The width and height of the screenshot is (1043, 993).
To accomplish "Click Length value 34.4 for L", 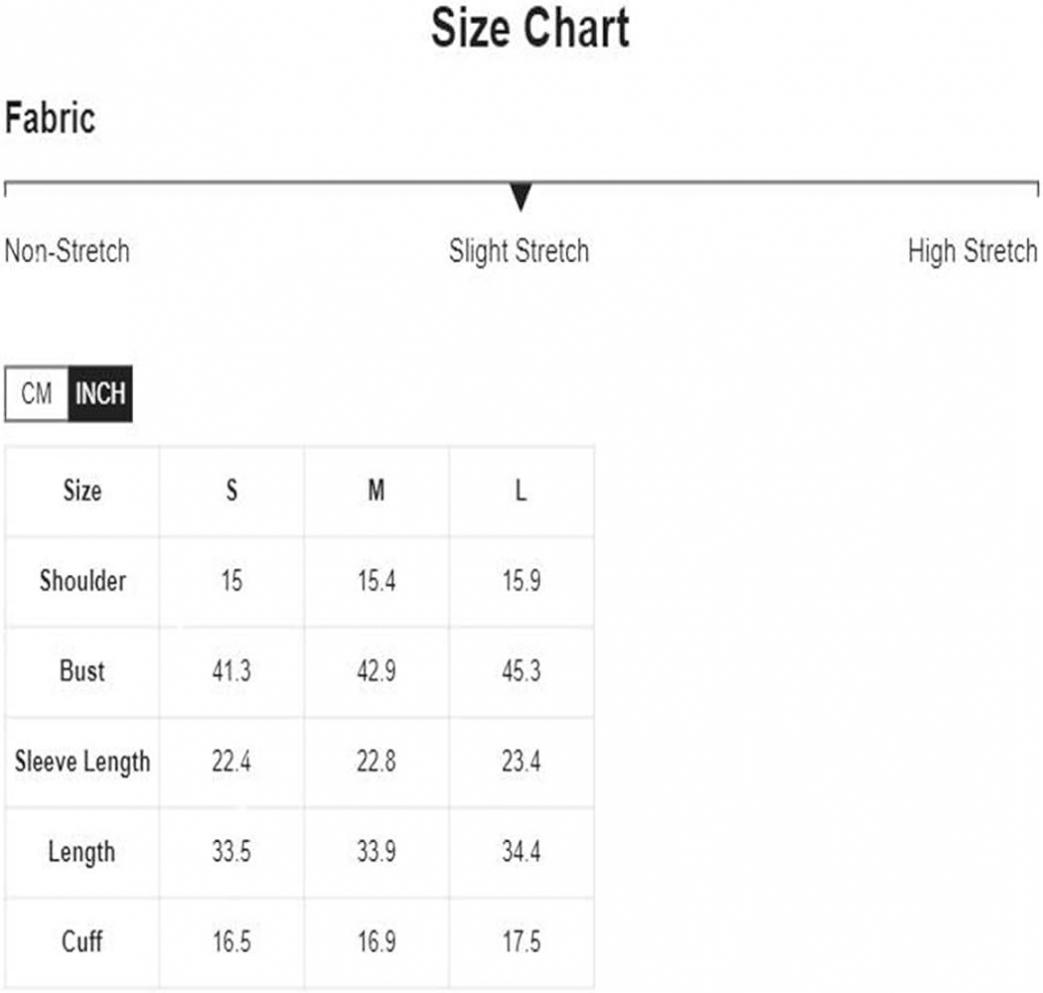I will click(x=522, y=852).
